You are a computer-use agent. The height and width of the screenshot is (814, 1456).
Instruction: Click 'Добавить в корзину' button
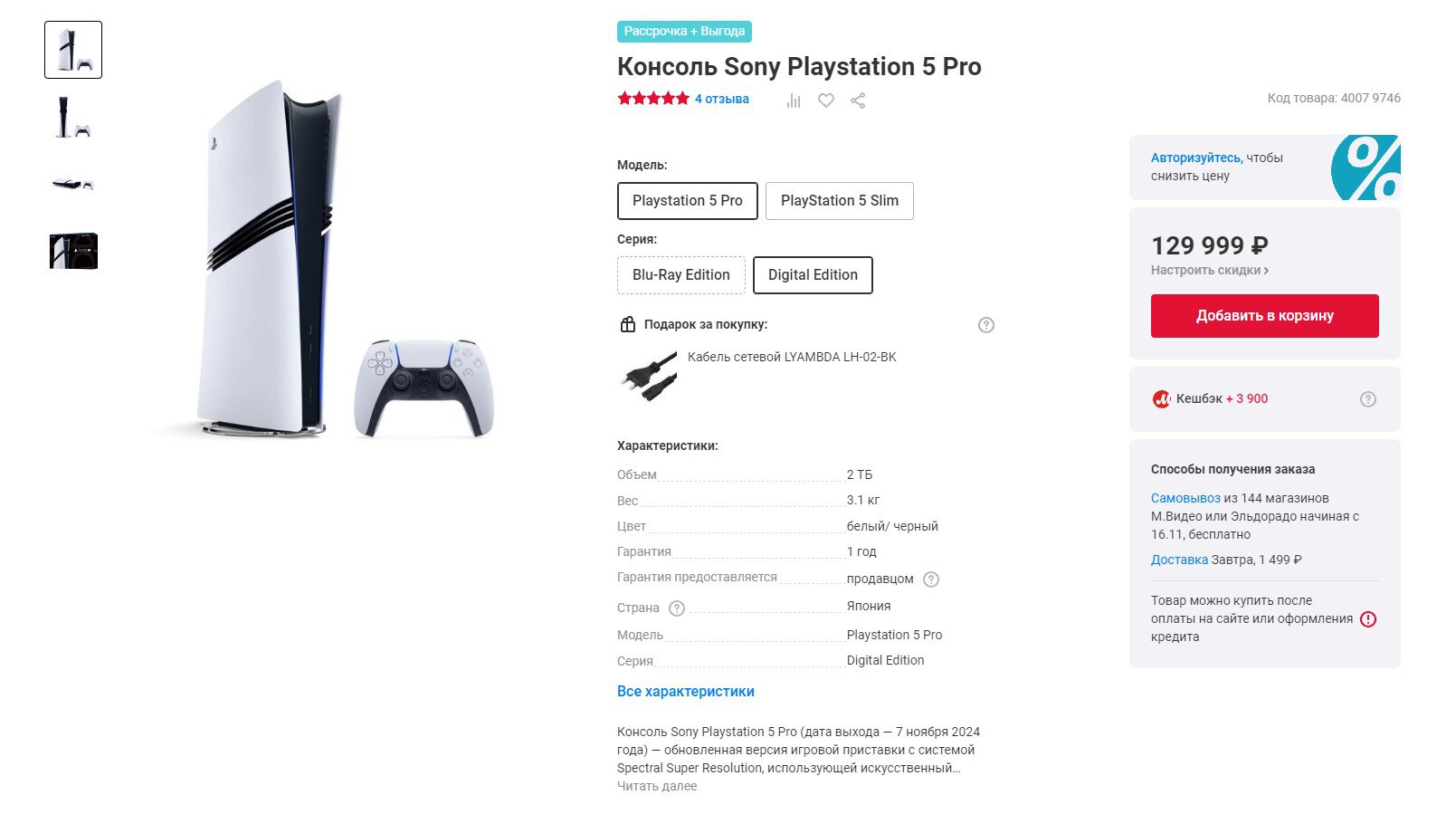(1264, 316)
